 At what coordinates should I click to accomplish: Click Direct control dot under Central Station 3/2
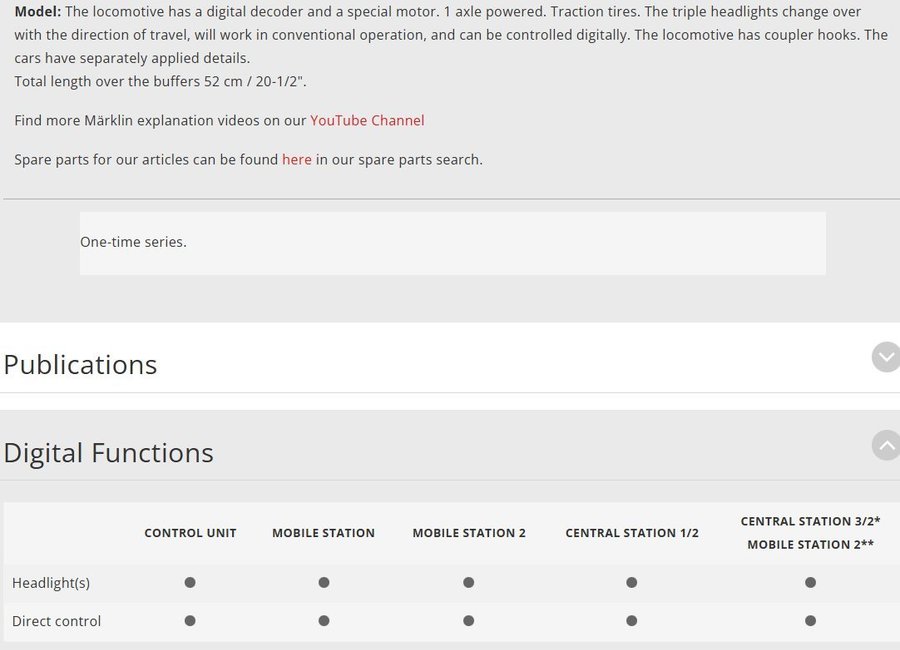click(x=810, y=621)
